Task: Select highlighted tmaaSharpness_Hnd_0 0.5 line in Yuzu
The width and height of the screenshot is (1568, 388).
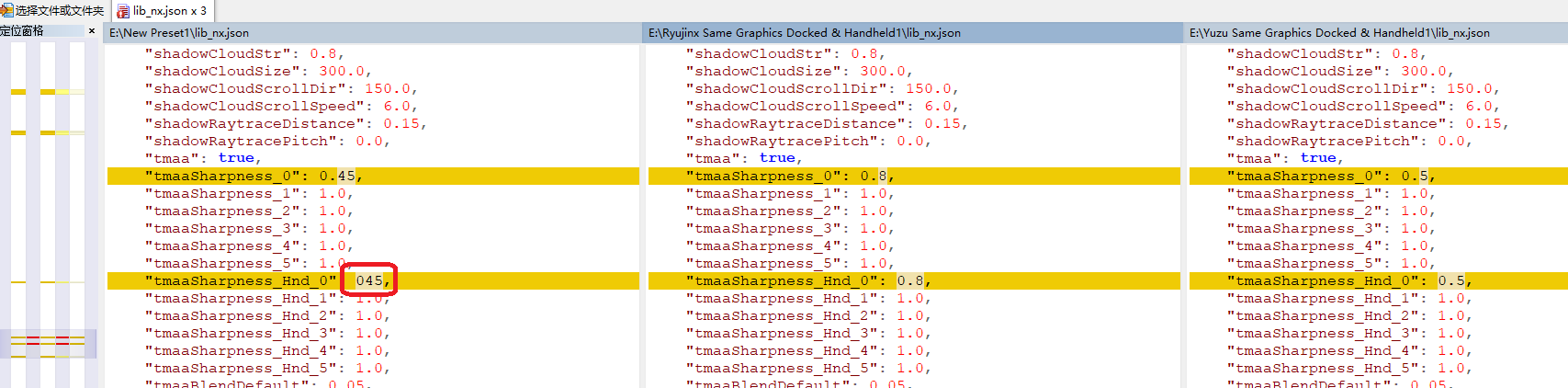Action: pyautogui.click(x=1378, y=280)
